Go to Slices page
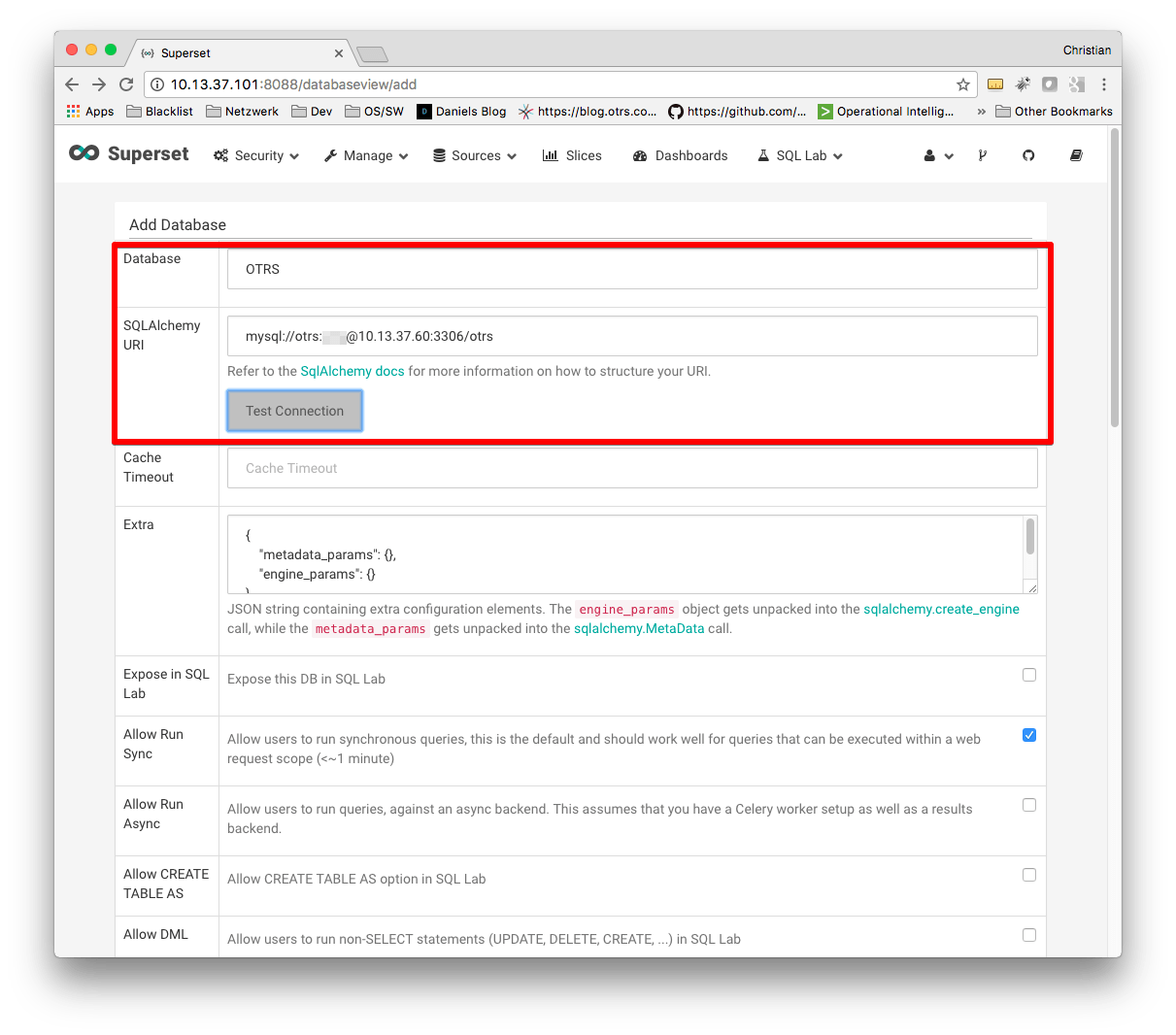 [572, 155]
